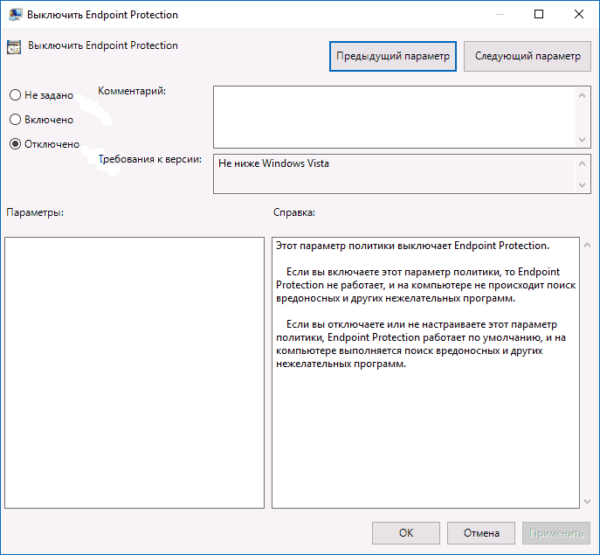Apply changes with 'Применить' button
This screenshot has height=555, width=600.
pyautogui.click(x=556, y=533)
